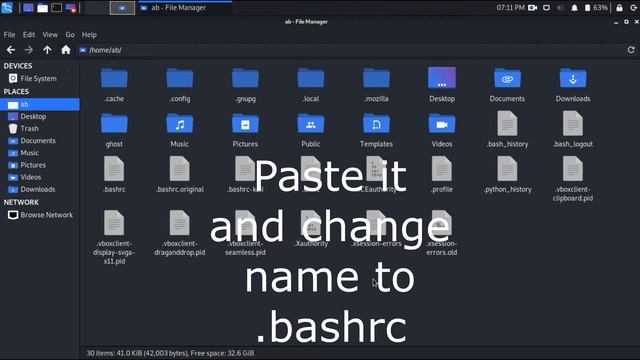
Task: Click the battery 63% indicator
Action: coord(596,8)
